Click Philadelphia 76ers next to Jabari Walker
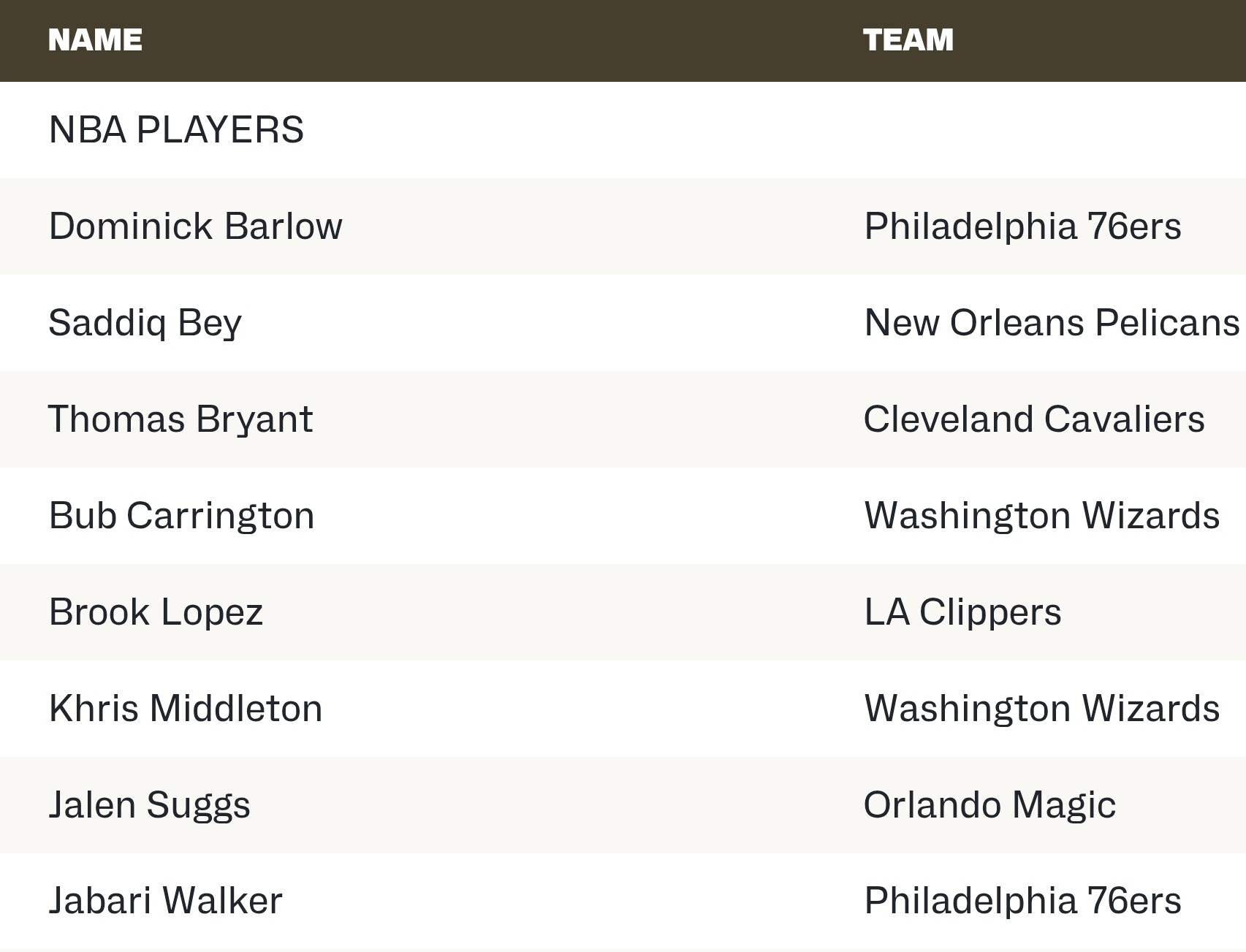Screen dimensions: 1246x952 [1022, 901]
